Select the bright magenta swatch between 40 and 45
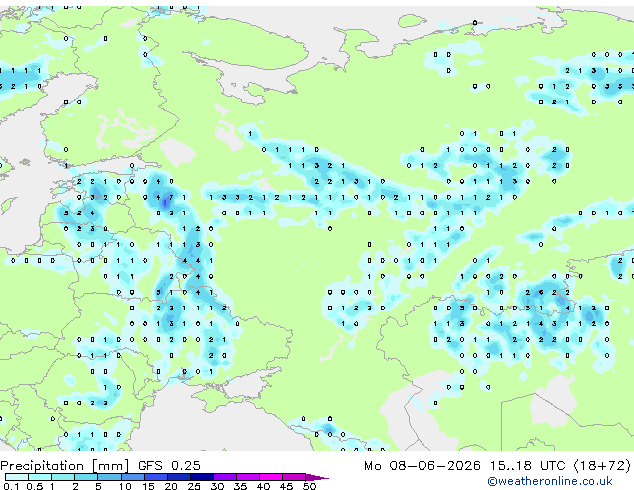 [271, 477]
